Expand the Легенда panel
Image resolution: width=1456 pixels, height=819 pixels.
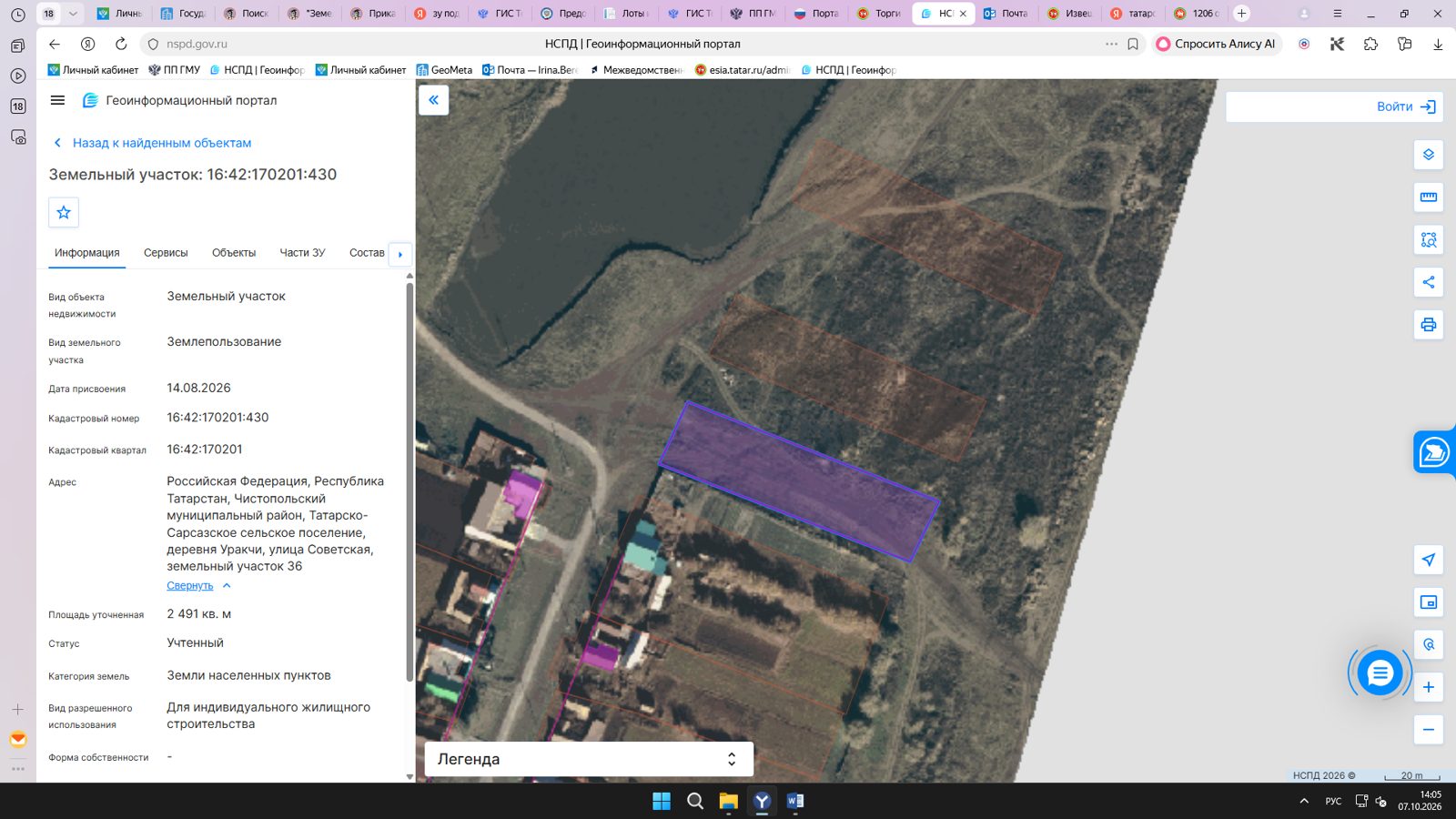(589, 759)
